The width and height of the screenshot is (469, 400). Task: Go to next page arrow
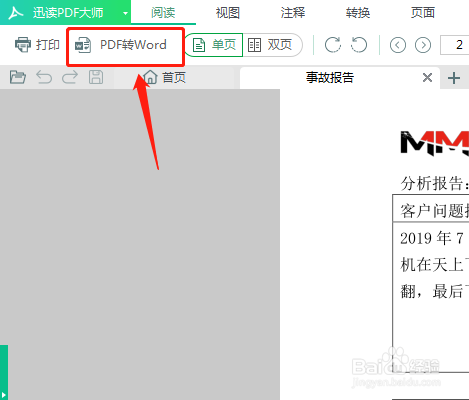click(423, 45)
